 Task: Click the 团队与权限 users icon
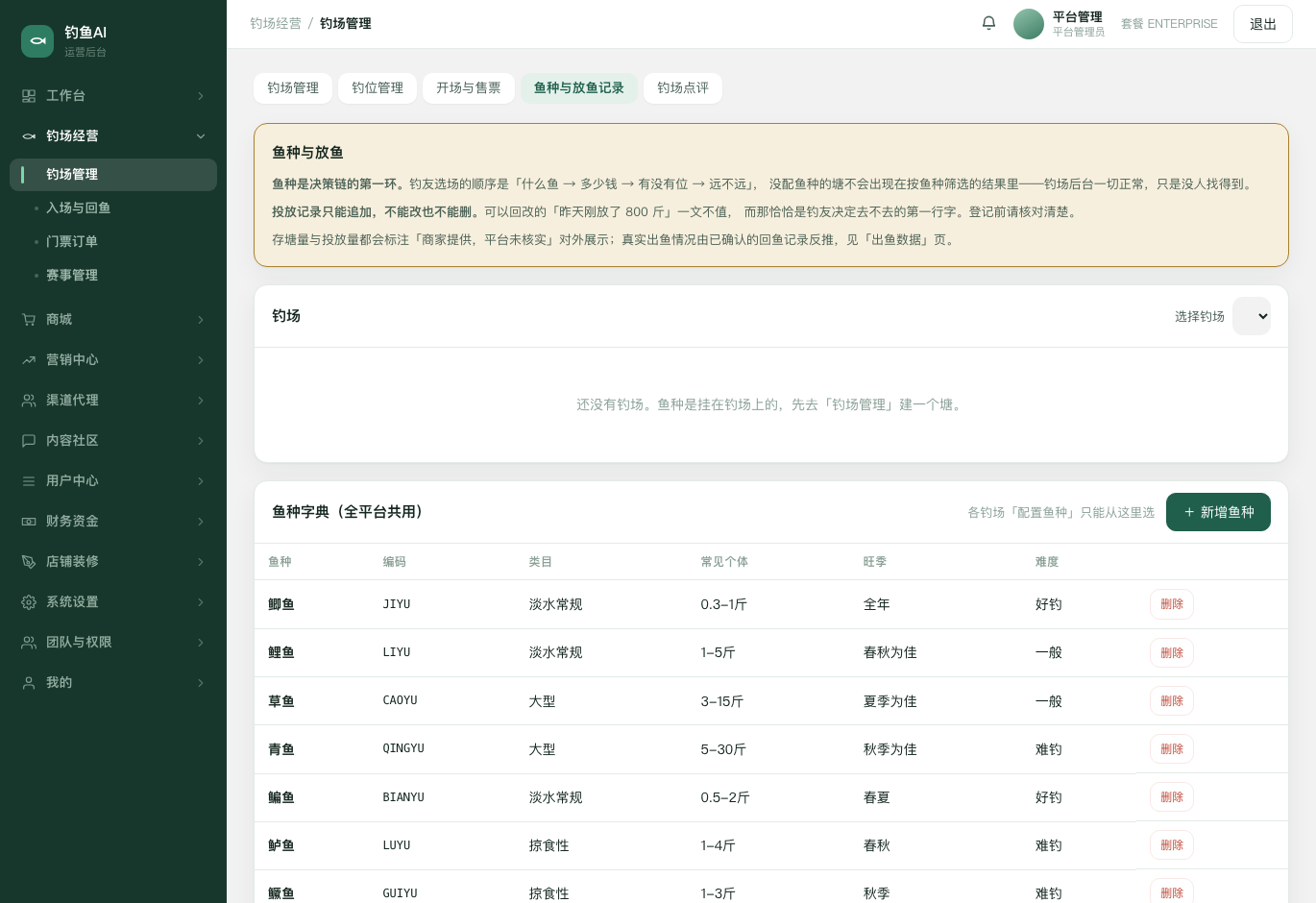click(x=29, y=643)
